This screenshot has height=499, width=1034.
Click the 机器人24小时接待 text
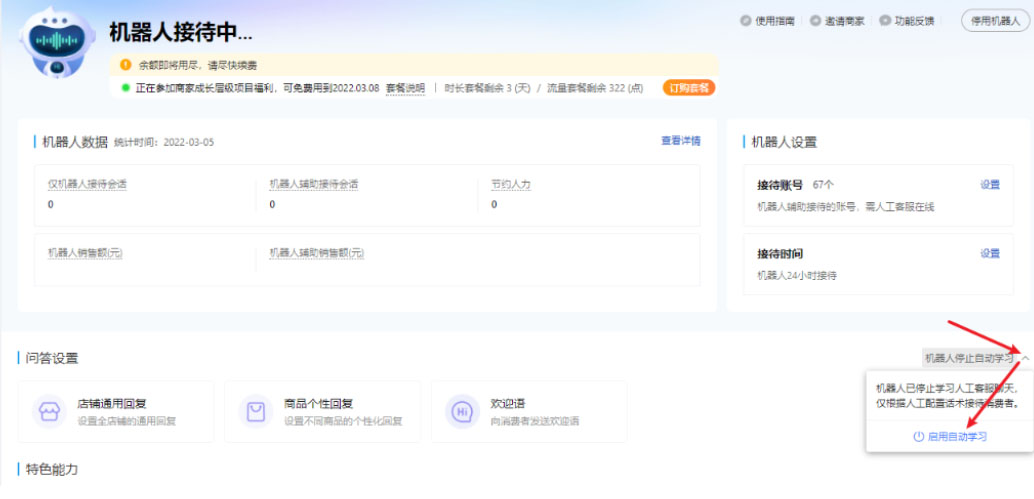click(x=797, y=276)
